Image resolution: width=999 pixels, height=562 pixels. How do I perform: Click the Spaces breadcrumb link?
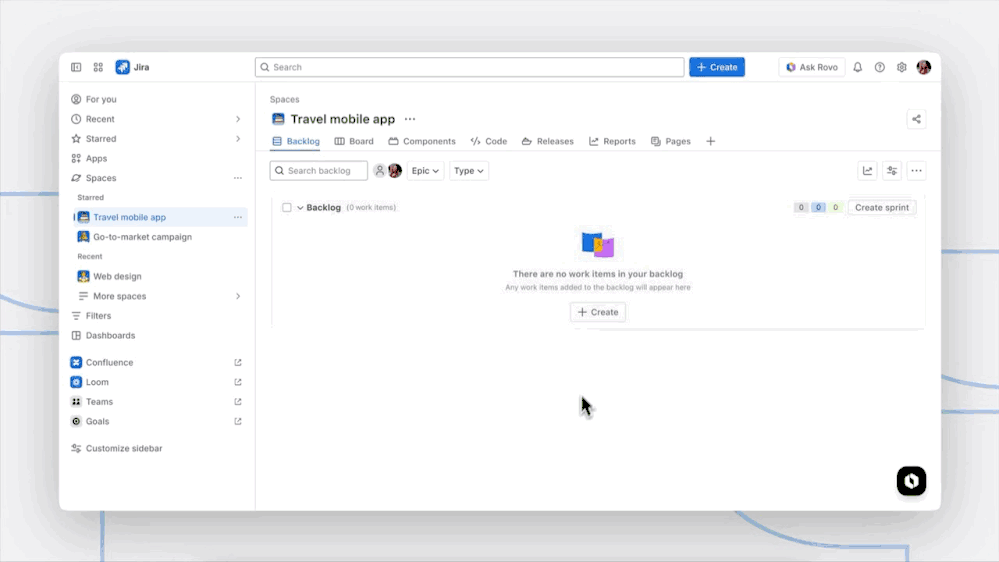284,99
